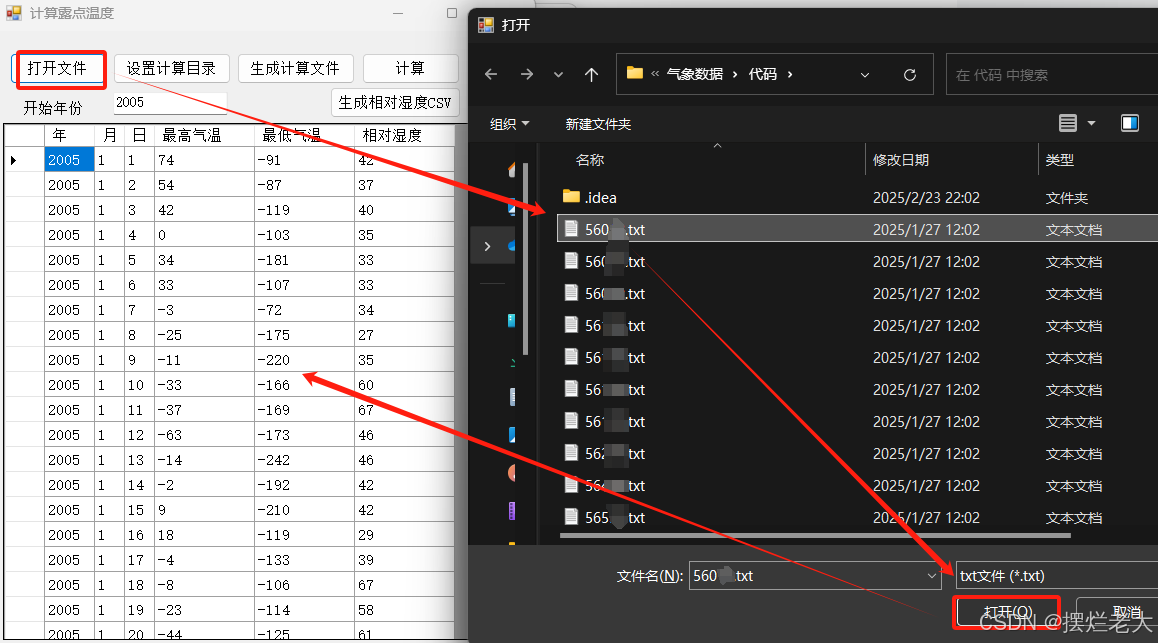The width and height of the screenshot is (1158, 643).
Task: Click the file list horizontal scrollbar
Action: (815, 536)
